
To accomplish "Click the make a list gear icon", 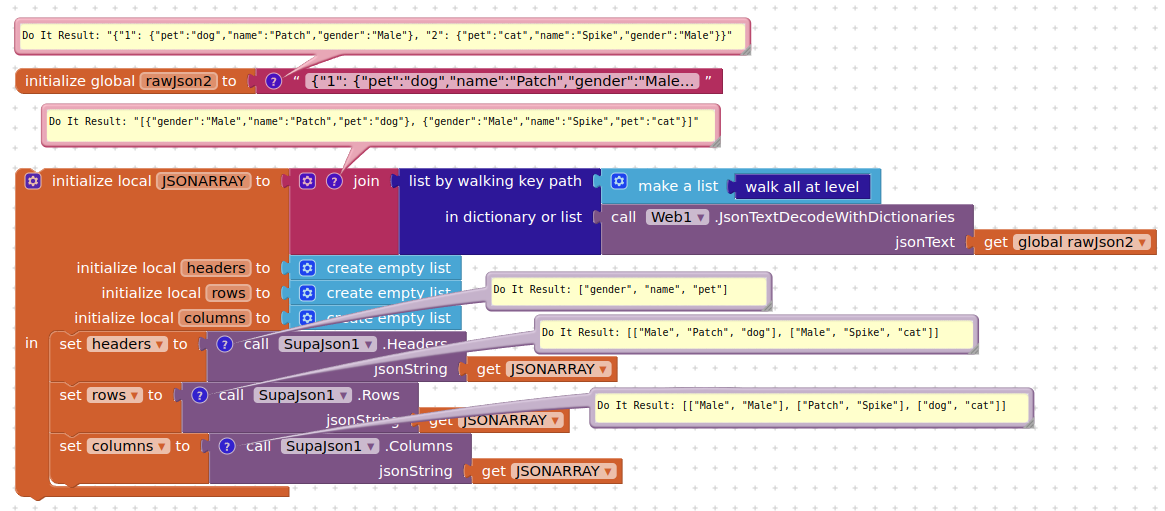I will [x=619, y=181].
